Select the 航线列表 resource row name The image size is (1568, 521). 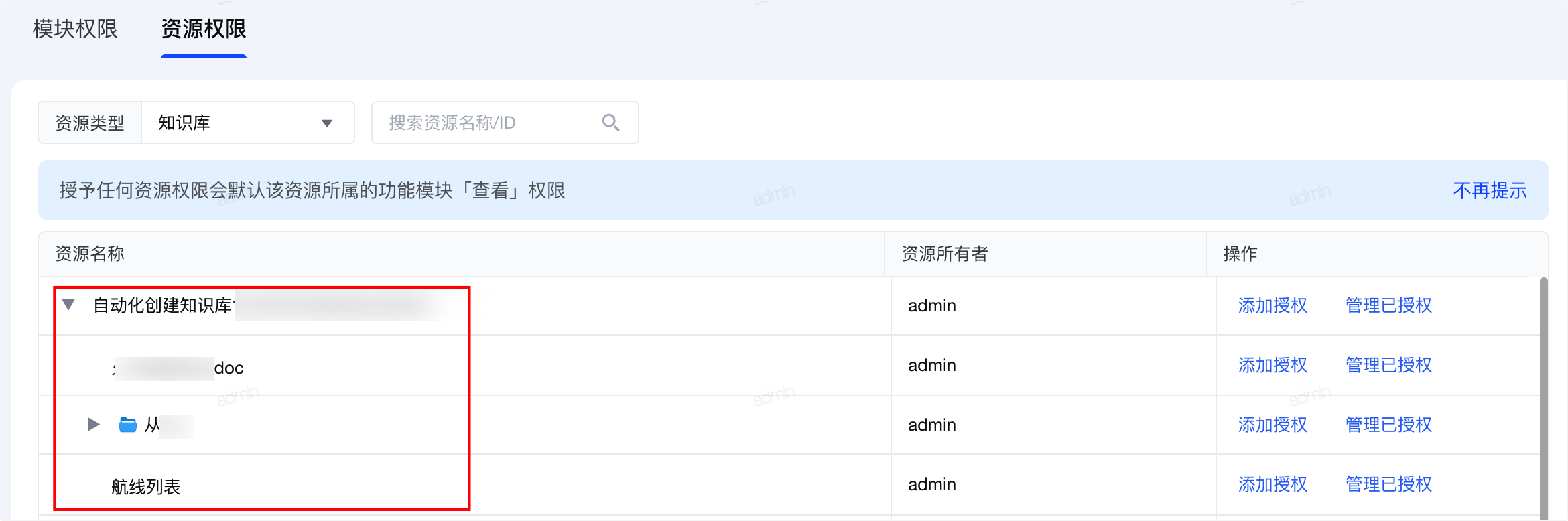(x=146, y=486)
